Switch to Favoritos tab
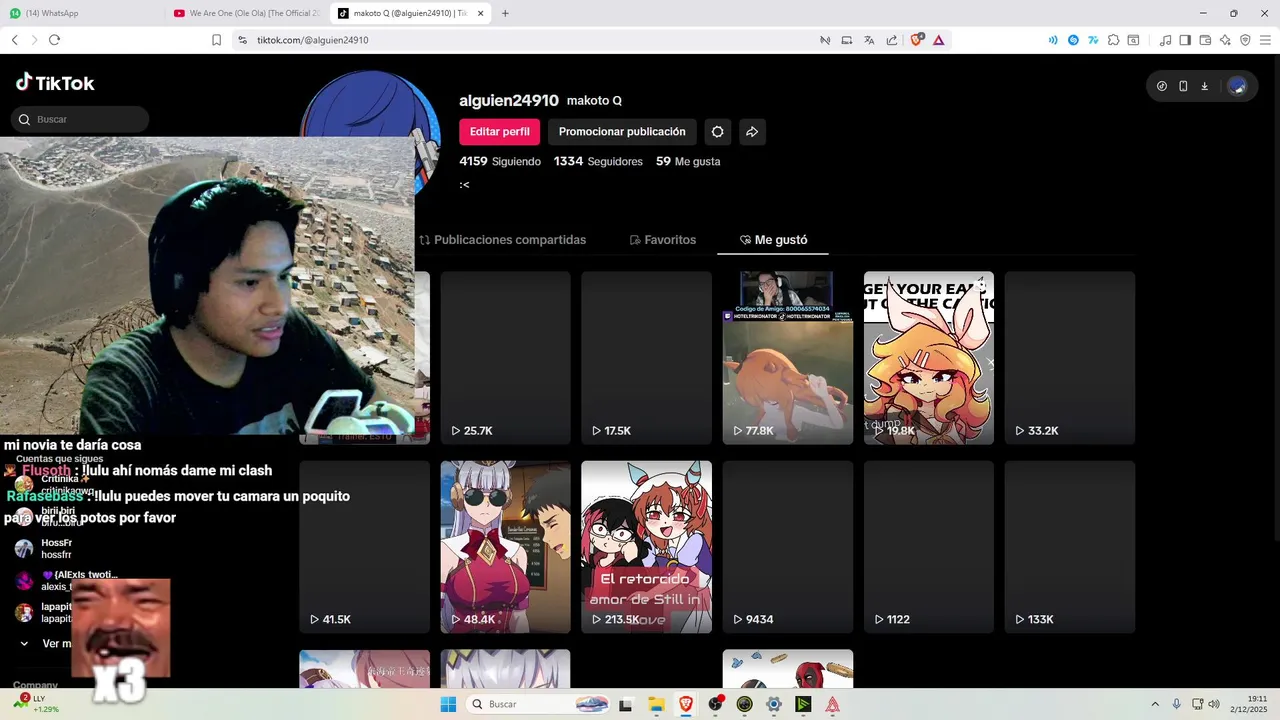Image resolution: width=1280 pixels, height=720 pixels. click(x=662, y=240)
